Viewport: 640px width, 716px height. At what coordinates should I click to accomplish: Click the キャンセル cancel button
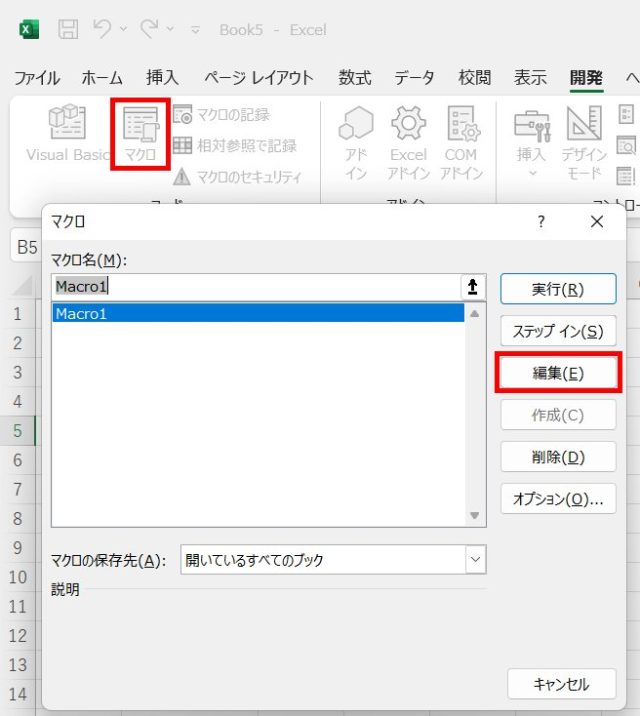pos(561,684)
